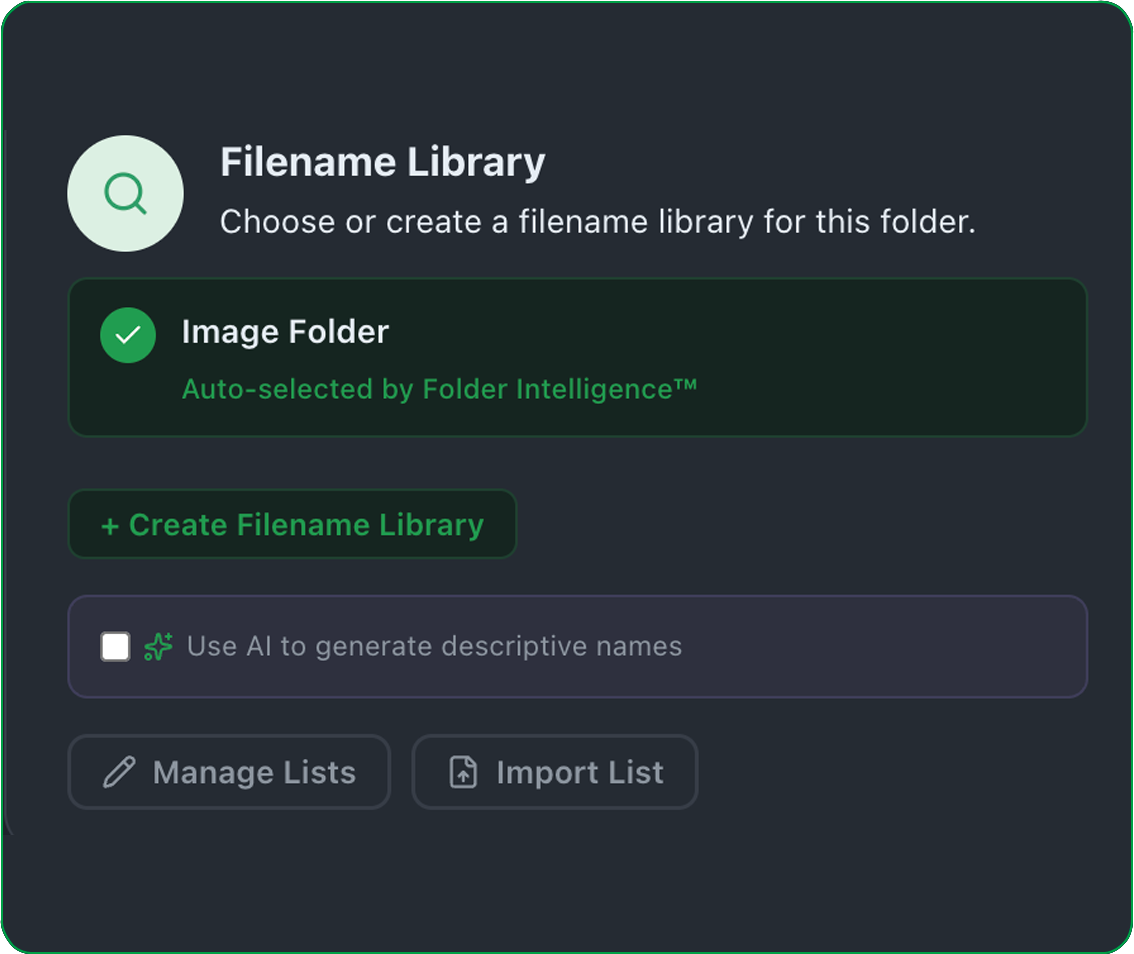The width and height of the screenshot is (1134, 954).
Task: Click the Filename Library heading
Action: (x=383, y=162)
